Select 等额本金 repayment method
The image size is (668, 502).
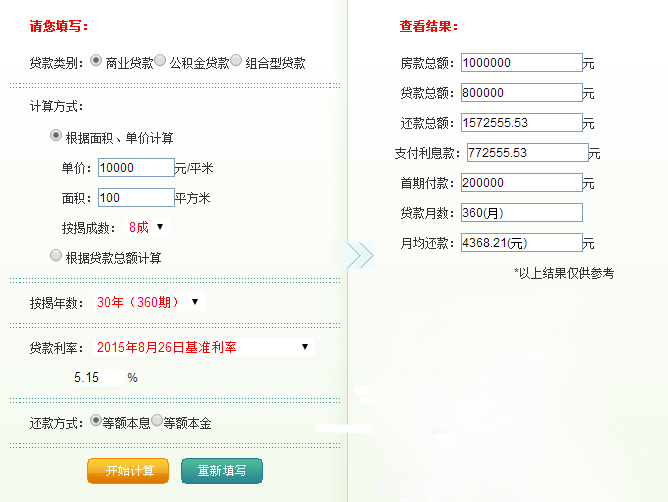(x=157, y=422)
